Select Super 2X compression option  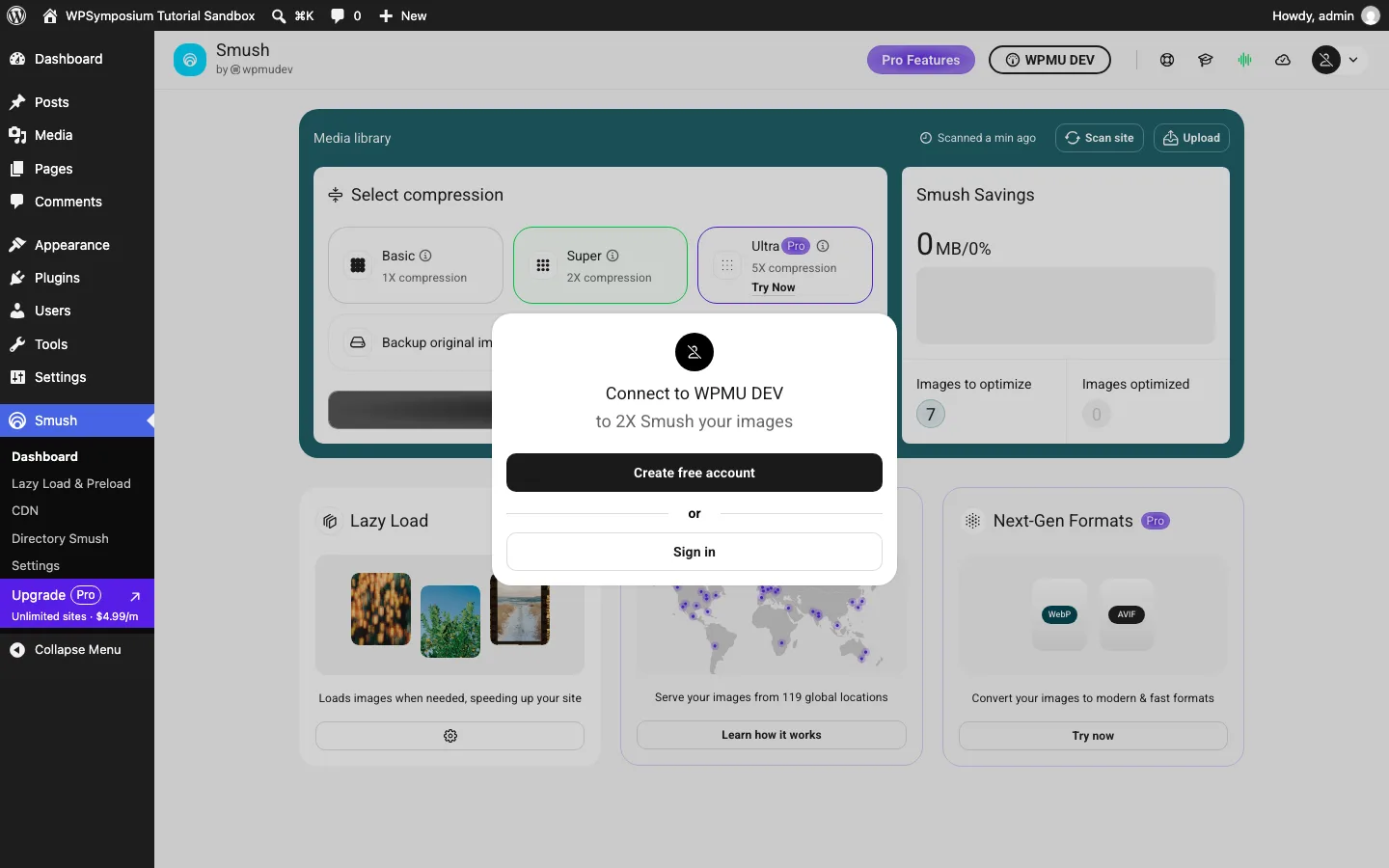tap(600, 265)
